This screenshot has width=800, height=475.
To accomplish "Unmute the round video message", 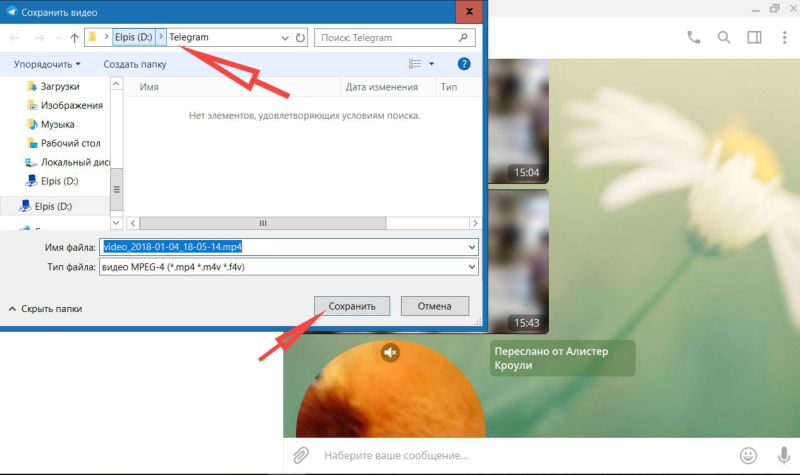I will 390,352.
